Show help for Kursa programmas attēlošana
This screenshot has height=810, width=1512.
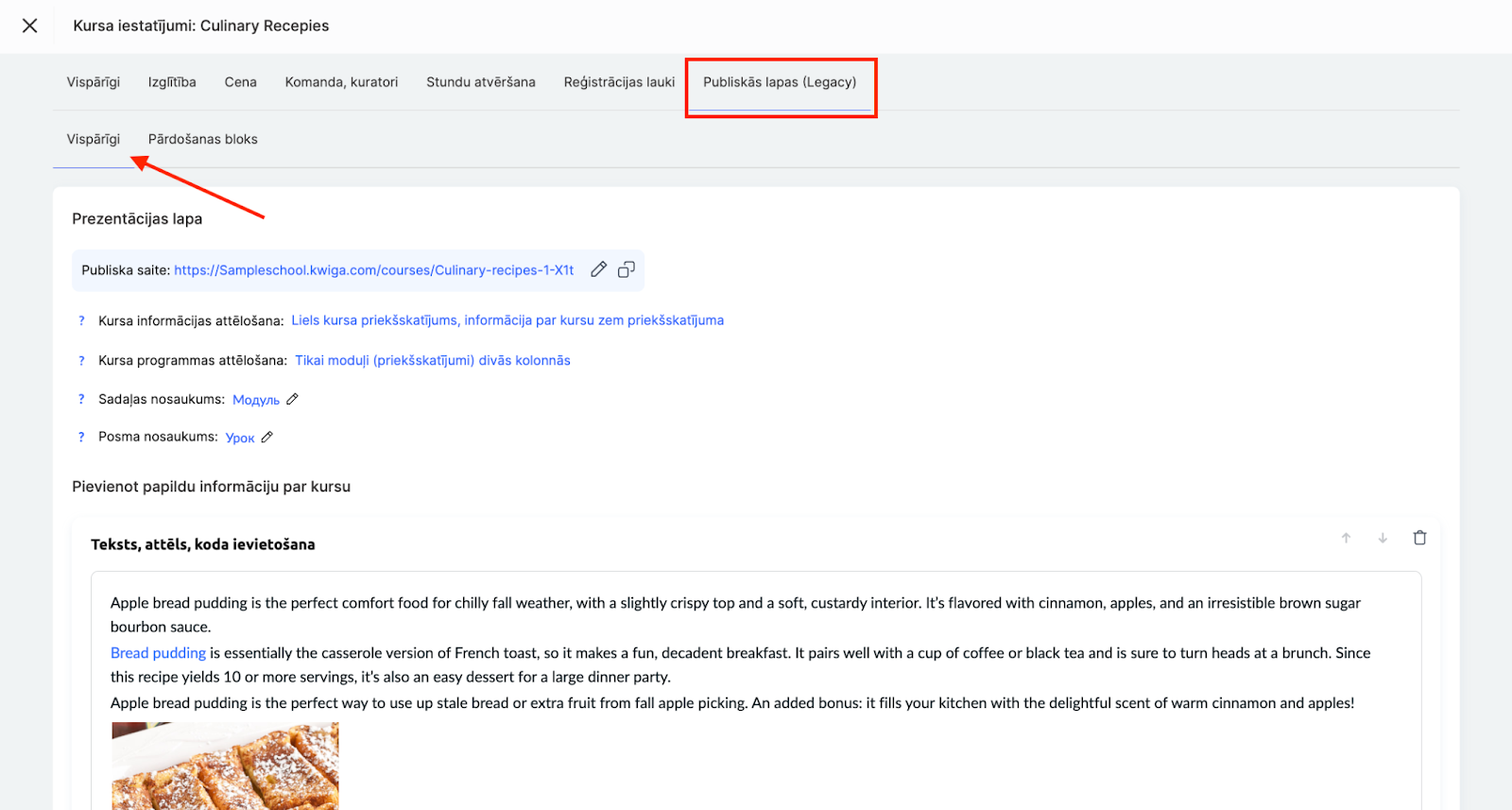[x=81, y=360]
